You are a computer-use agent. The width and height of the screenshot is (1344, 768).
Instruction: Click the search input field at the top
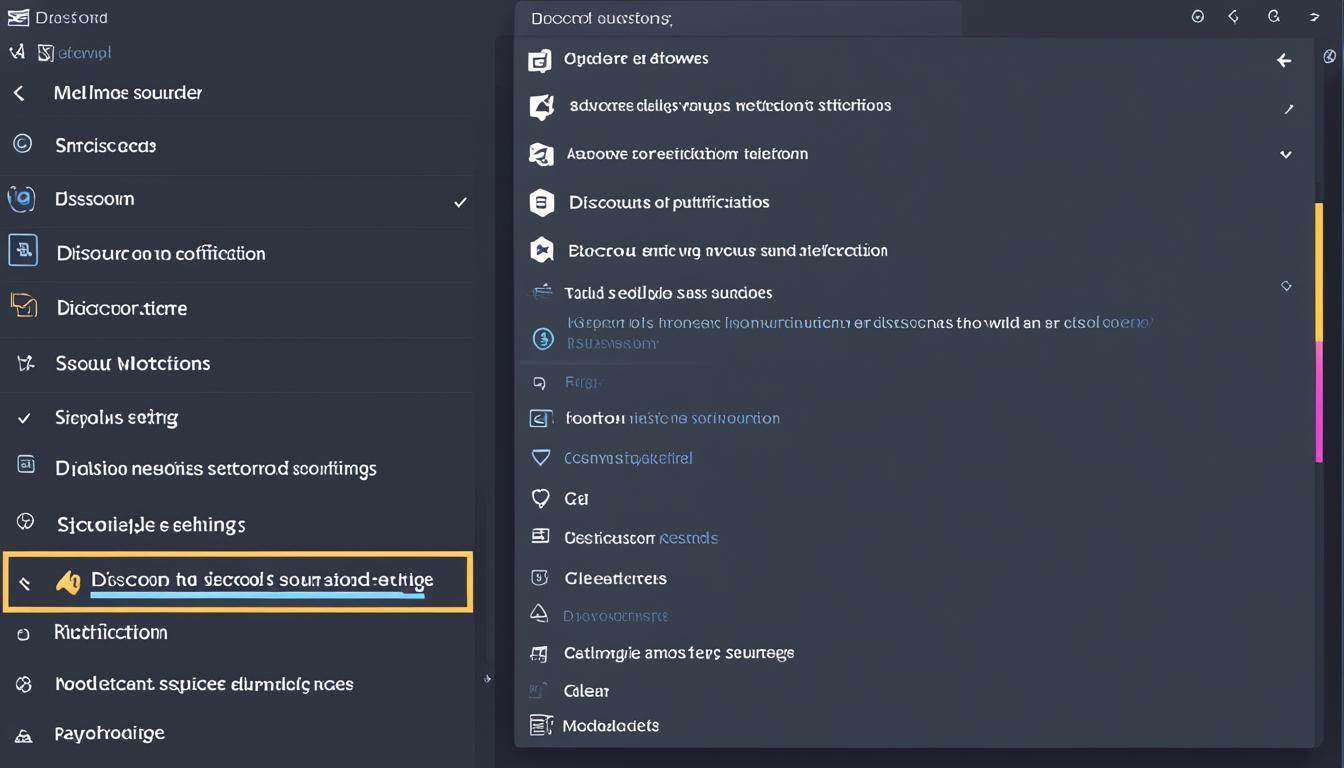click(738, 18)
